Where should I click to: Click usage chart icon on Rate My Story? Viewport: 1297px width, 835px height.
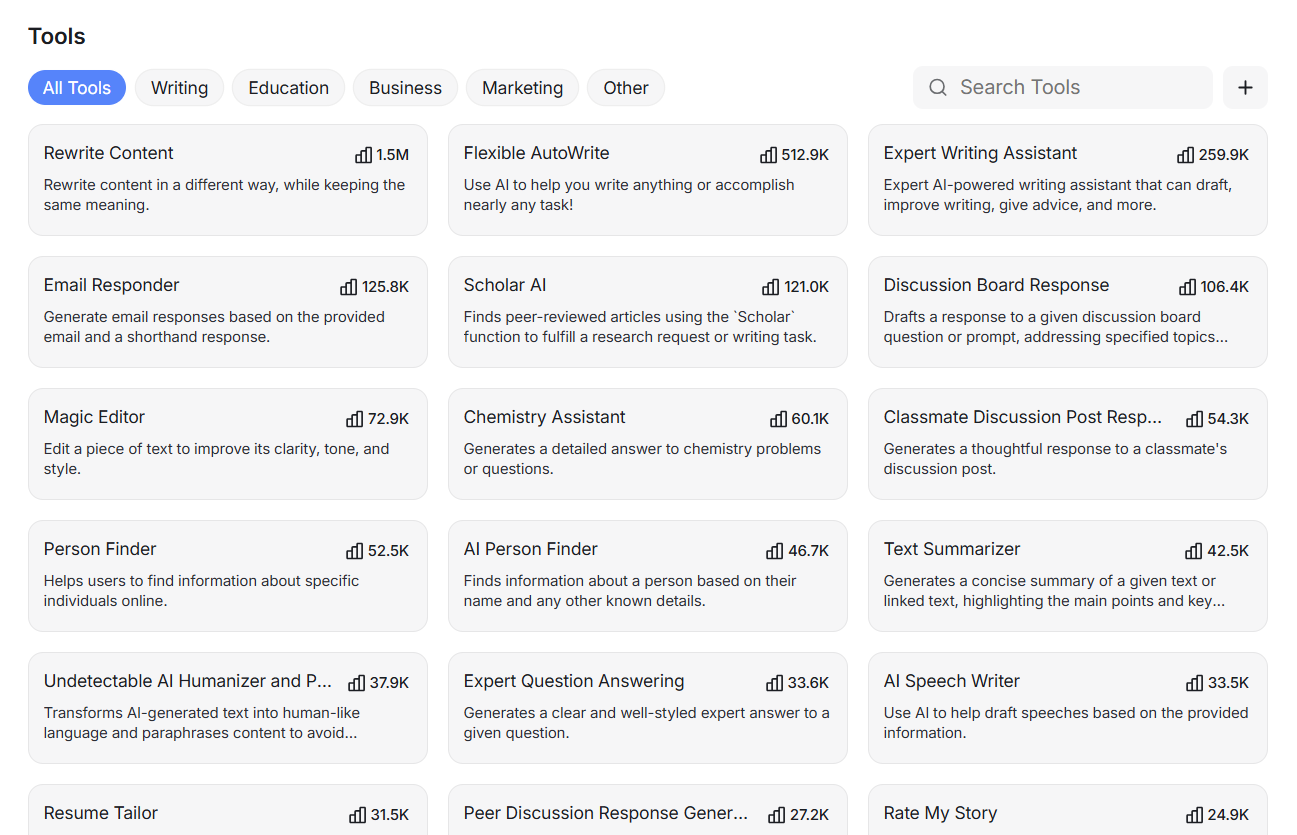[1195, 815]
